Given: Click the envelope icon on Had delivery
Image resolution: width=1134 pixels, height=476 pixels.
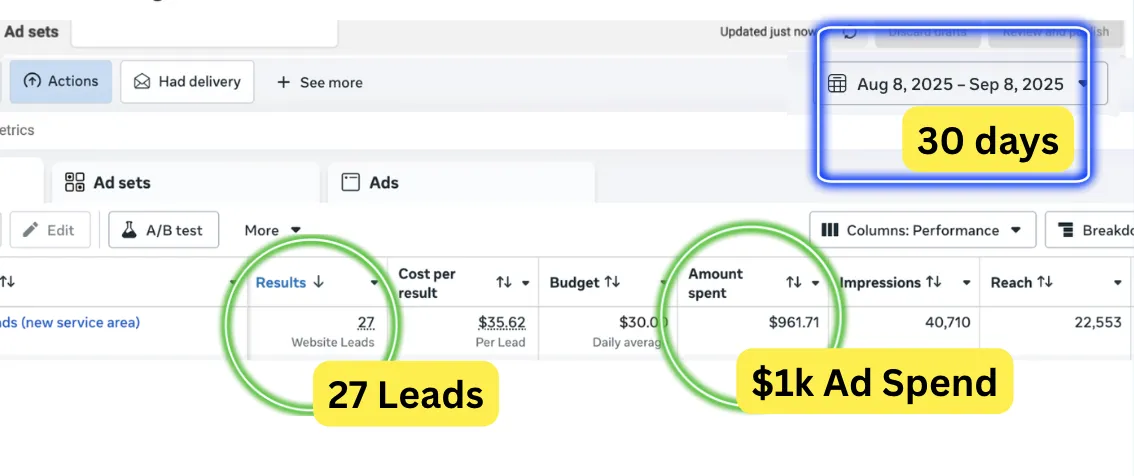Looking at the screenshot, I should (x=142, y=82).
